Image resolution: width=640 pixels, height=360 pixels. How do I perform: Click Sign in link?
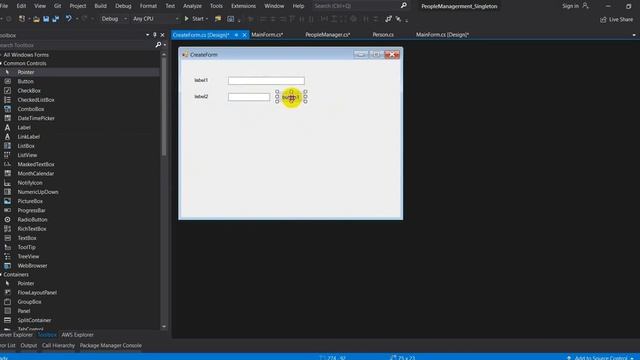(570, 6)
